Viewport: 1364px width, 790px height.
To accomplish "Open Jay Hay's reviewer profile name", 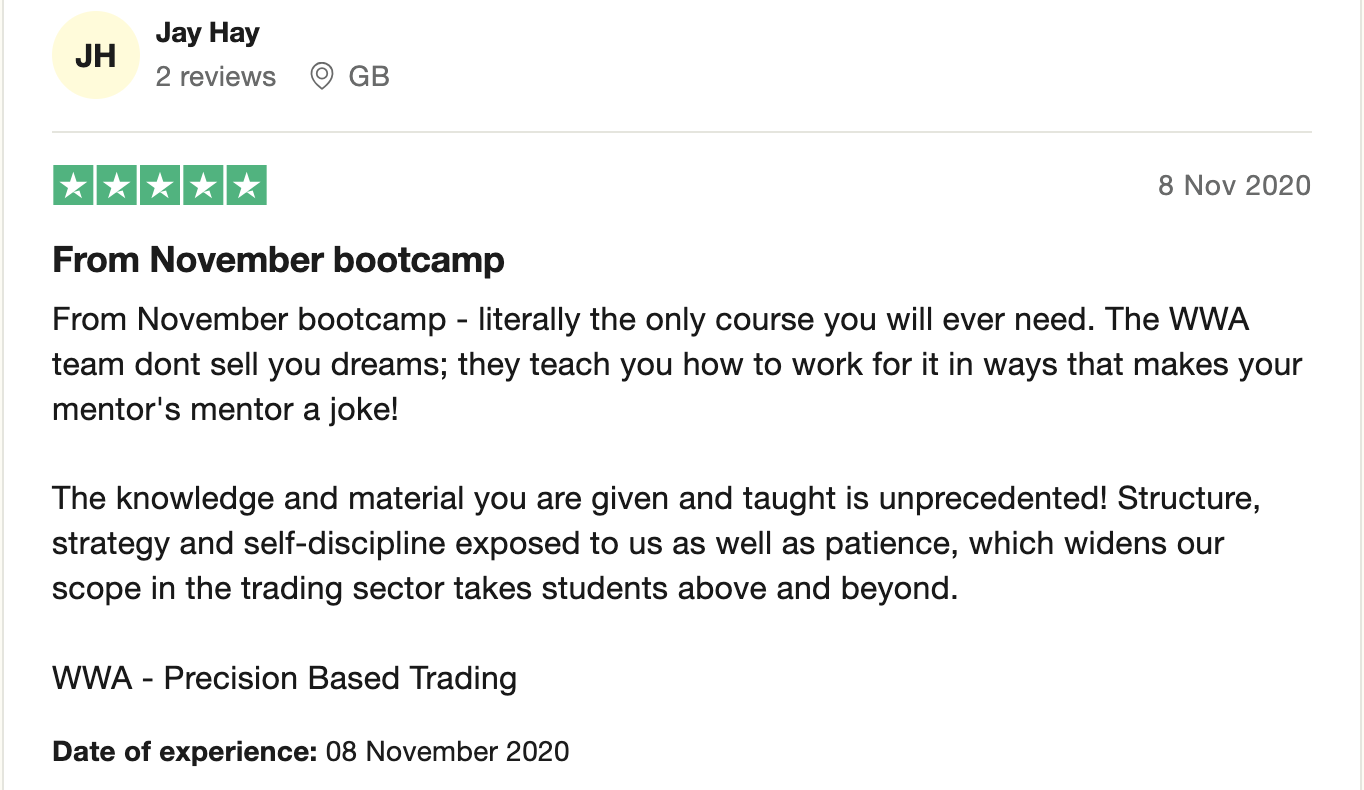I will 207,33.
